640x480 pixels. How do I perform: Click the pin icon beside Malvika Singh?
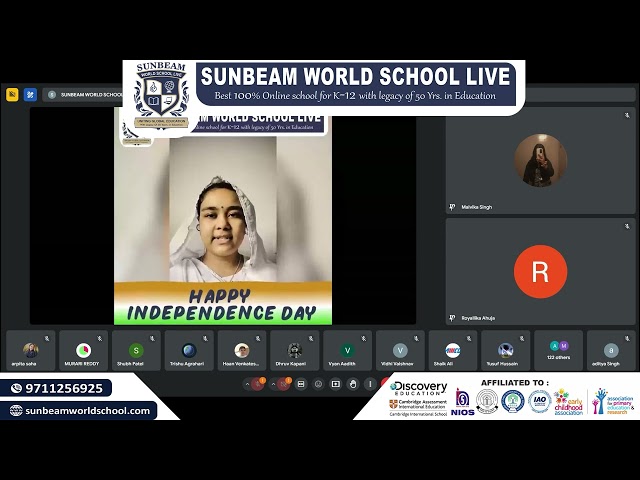coord(452,207)
